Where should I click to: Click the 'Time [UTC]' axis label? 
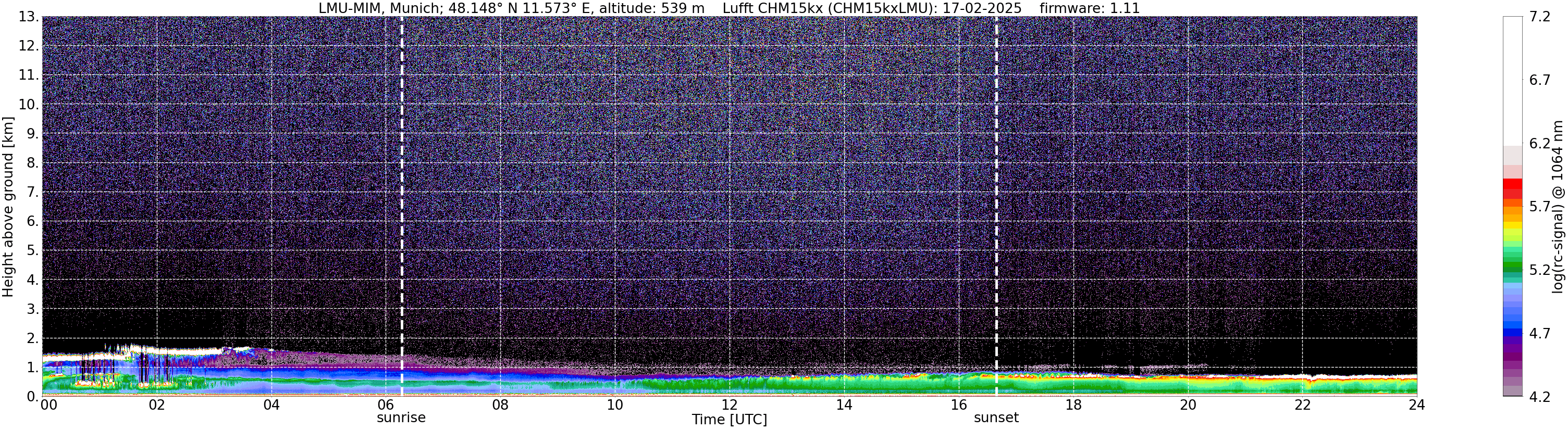tap(729, 419)
